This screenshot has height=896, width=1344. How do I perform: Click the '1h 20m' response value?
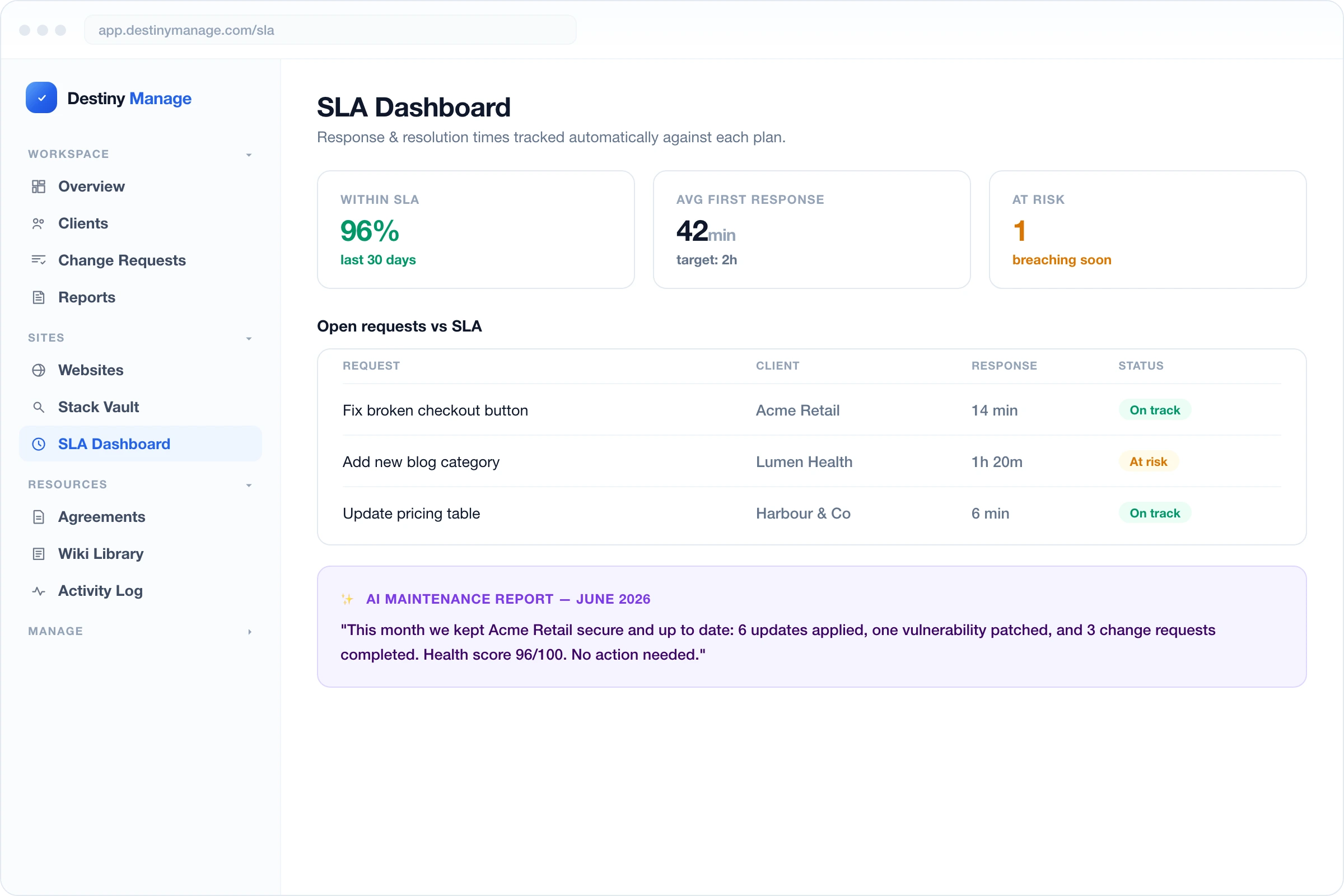tap(997, 461)
